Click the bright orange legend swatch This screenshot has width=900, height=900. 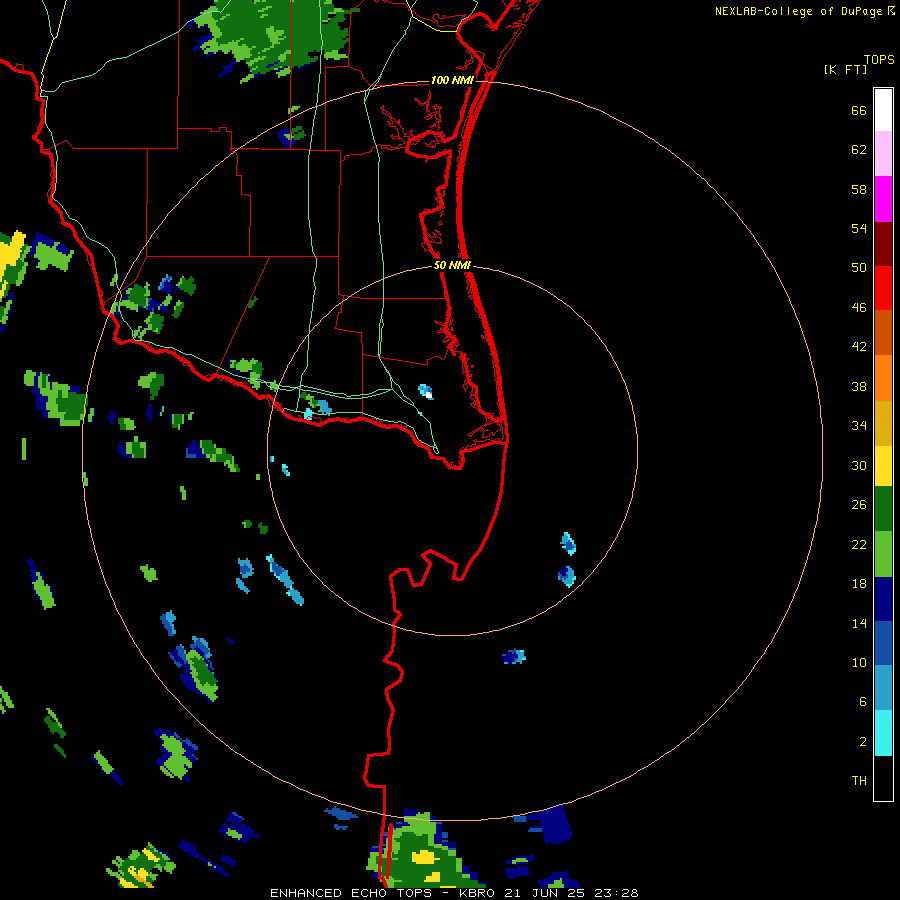[x=883, y=378]
